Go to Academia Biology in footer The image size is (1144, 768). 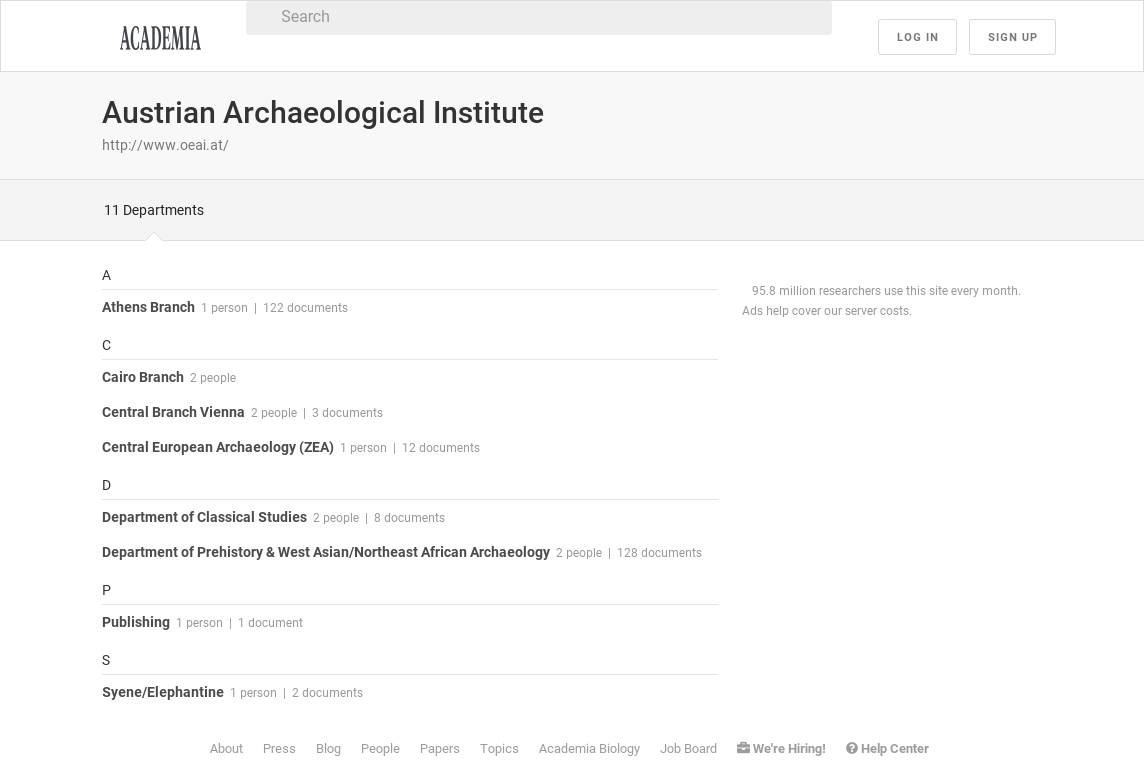click(589, 748)
